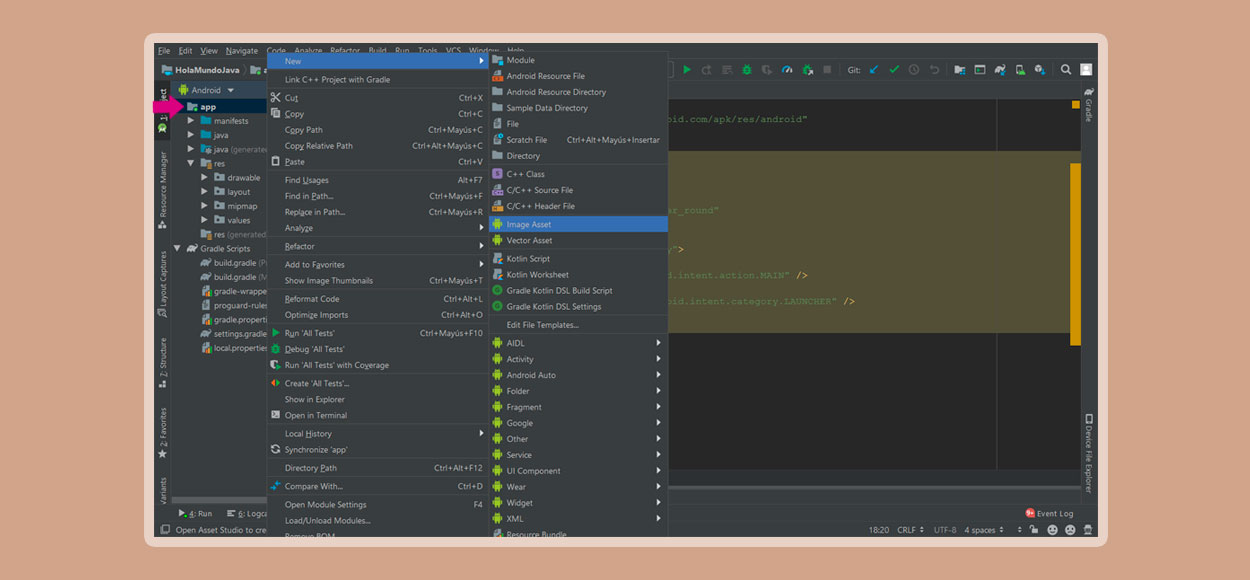The height and width of the screenshot is (580, 1250).
Task: Open the View menu
Action: click(x=209, y=51)
